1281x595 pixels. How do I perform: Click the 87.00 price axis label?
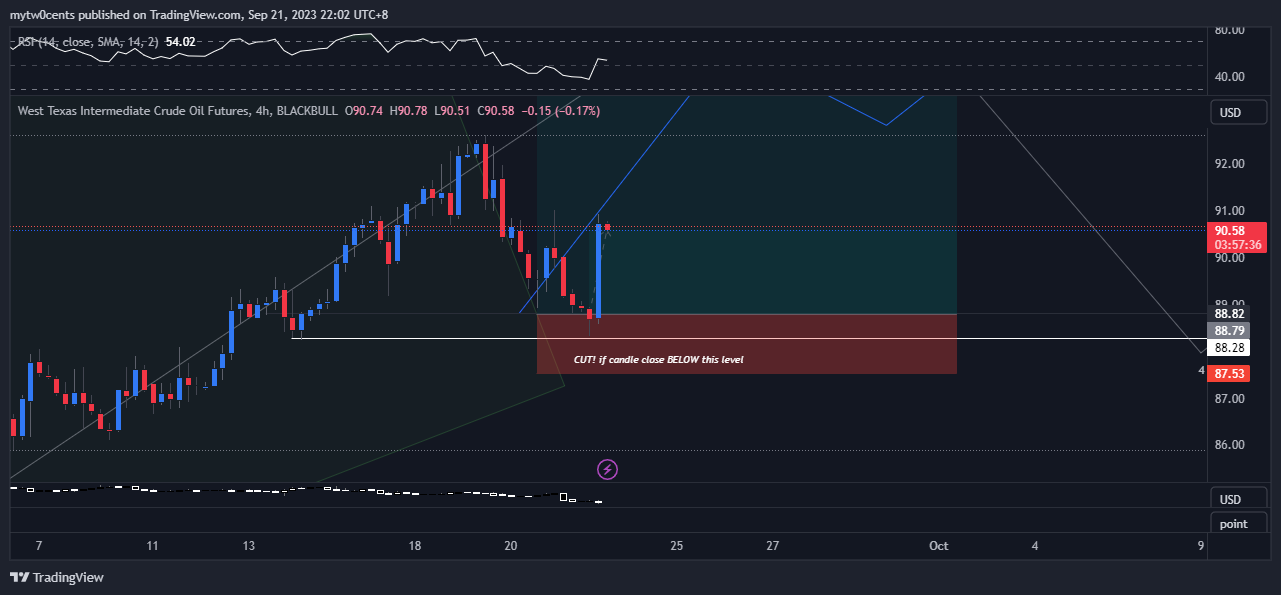(1229, 399)
